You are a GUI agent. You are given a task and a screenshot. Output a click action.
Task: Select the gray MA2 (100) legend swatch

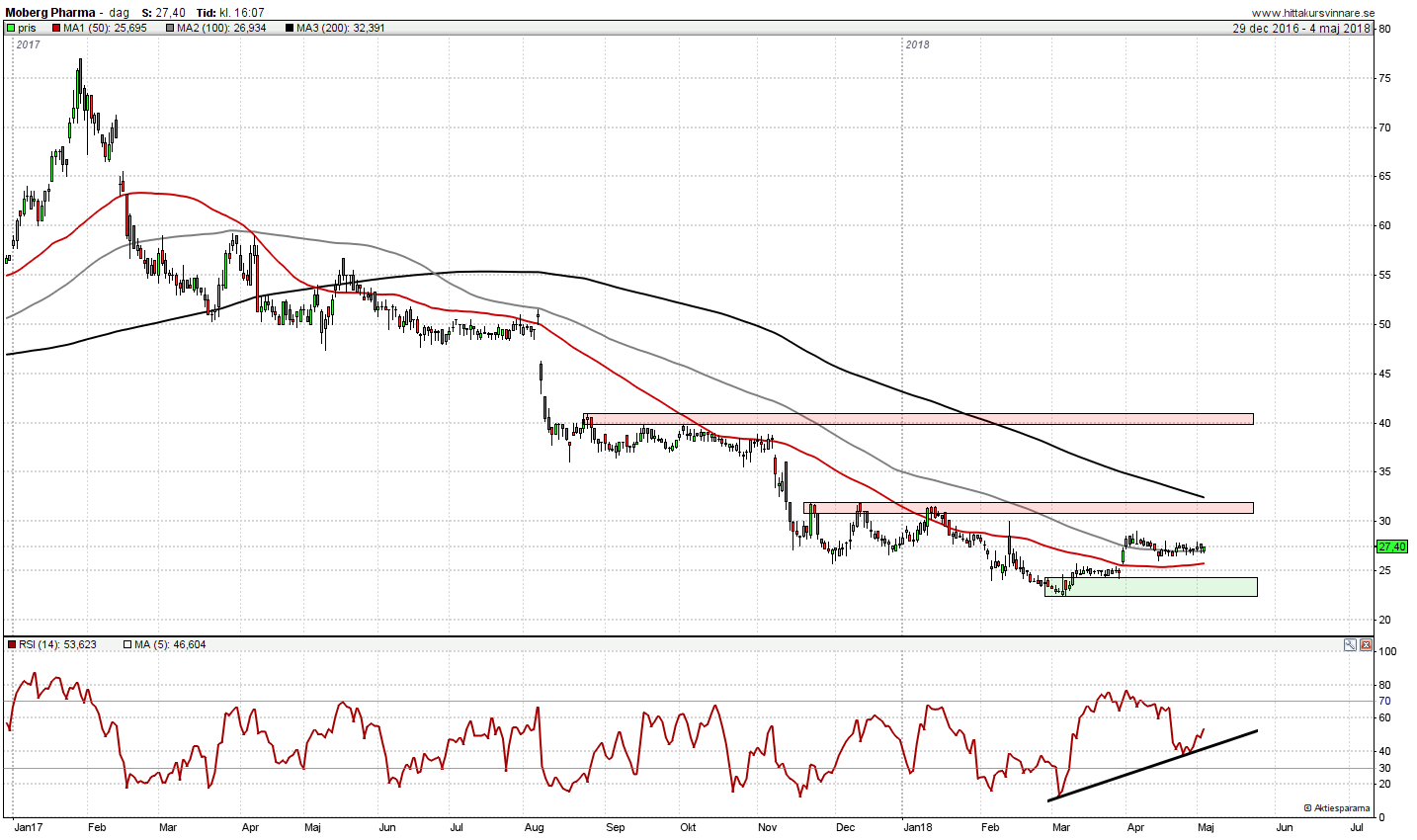click(170, 29)
